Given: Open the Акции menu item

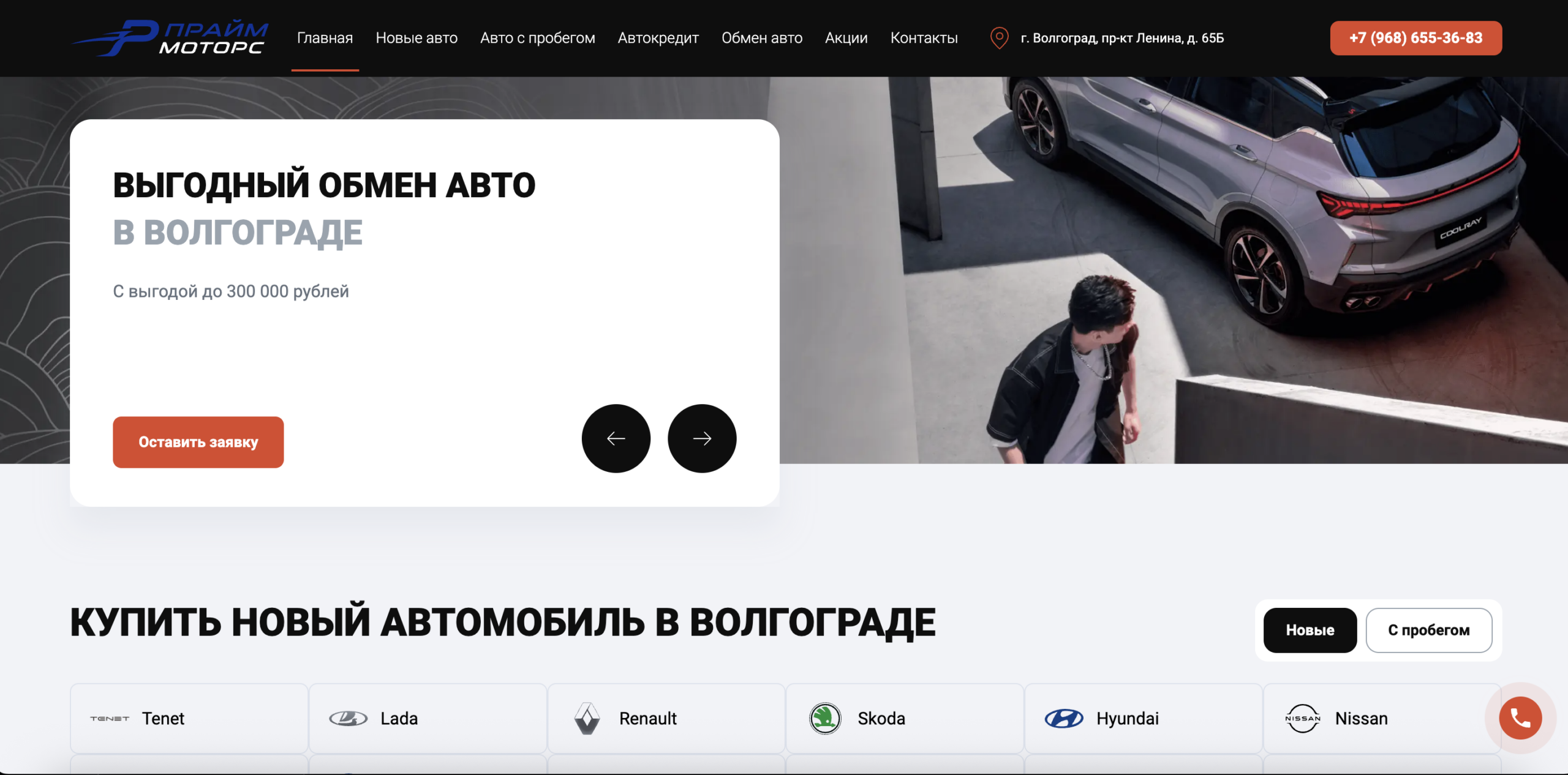Looking at the screenshot, I should [x=846, y=38].
